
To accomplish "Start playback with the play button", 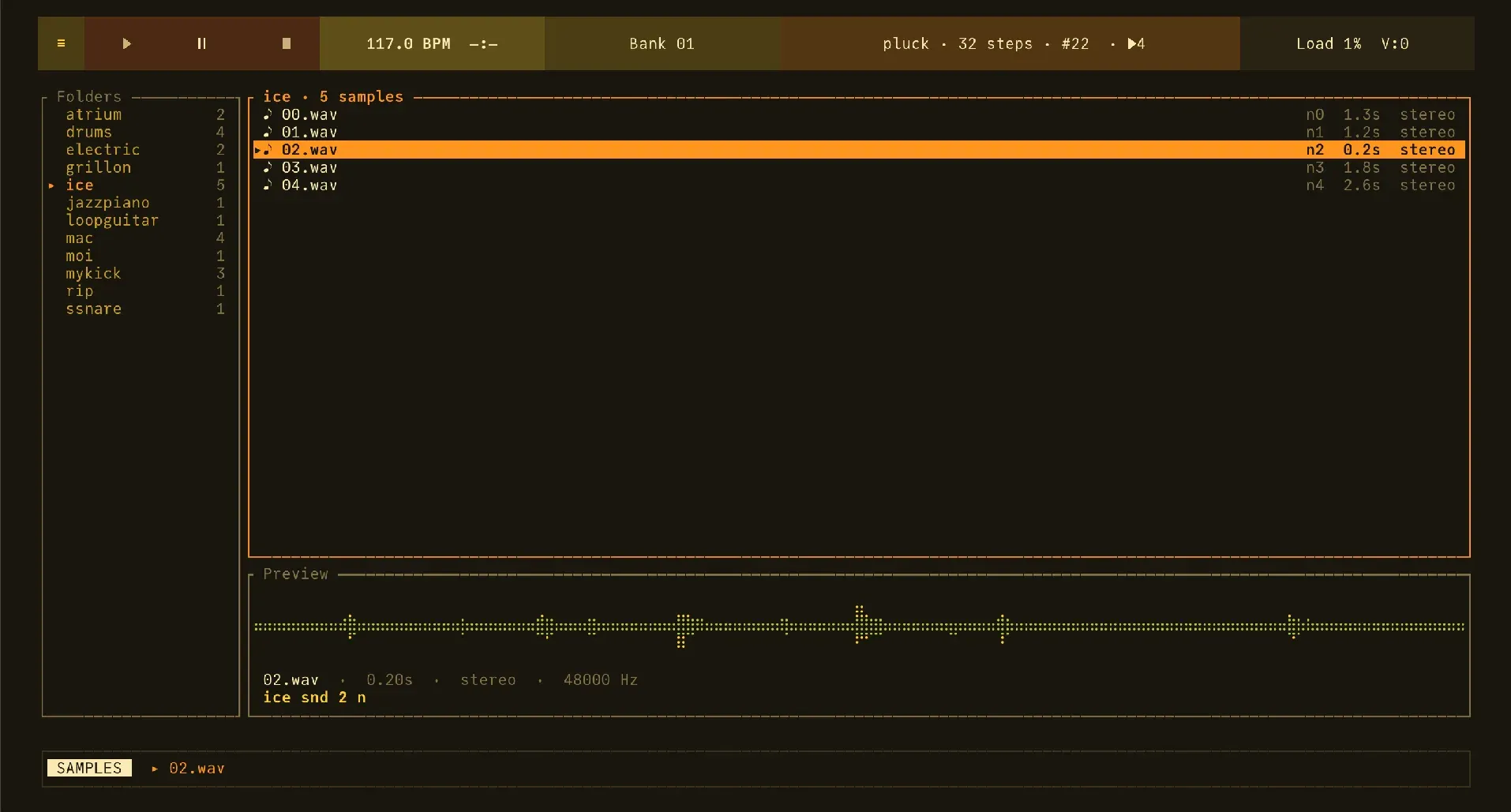I will pos(126,43).
